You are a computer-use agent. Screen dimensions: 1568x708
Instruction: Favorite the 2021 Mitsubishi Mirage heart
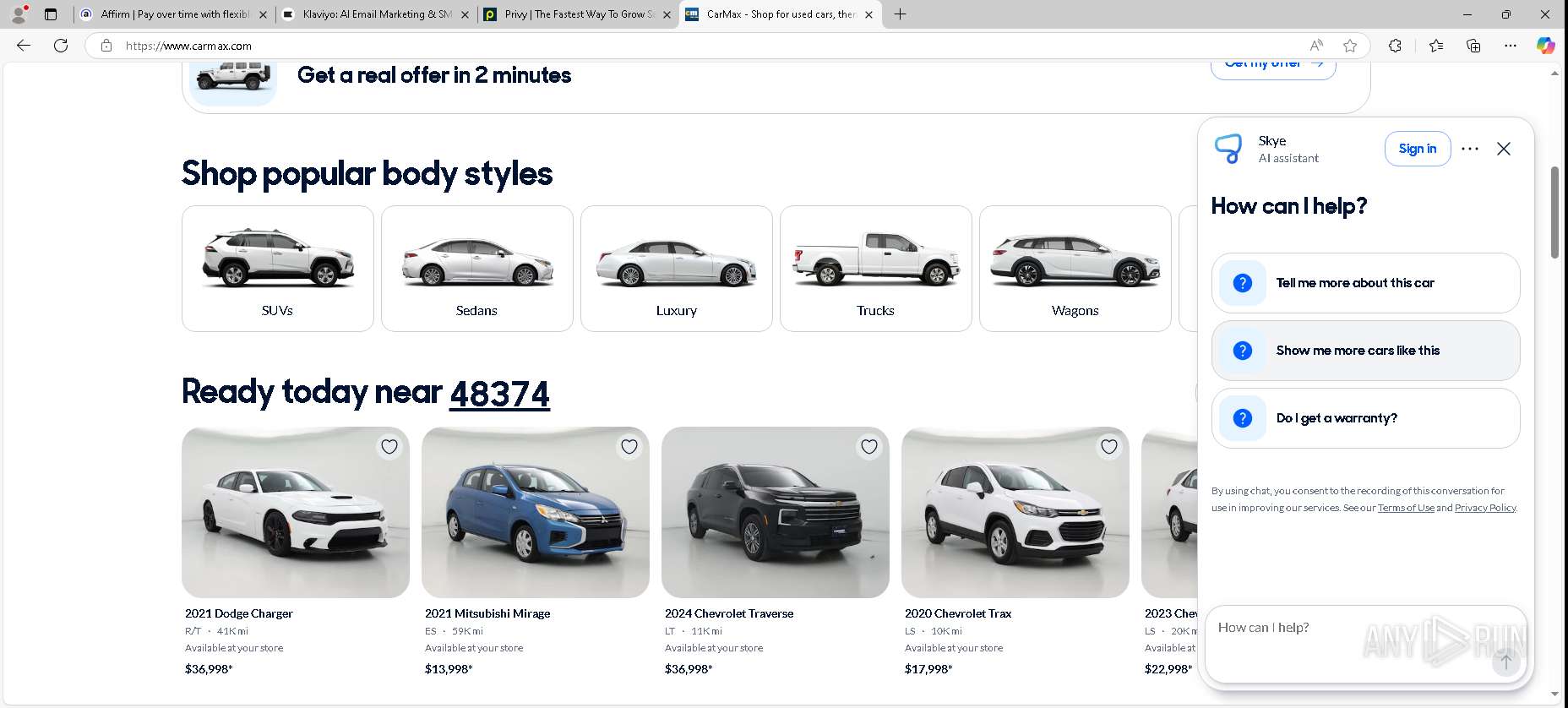pos(629,447)
